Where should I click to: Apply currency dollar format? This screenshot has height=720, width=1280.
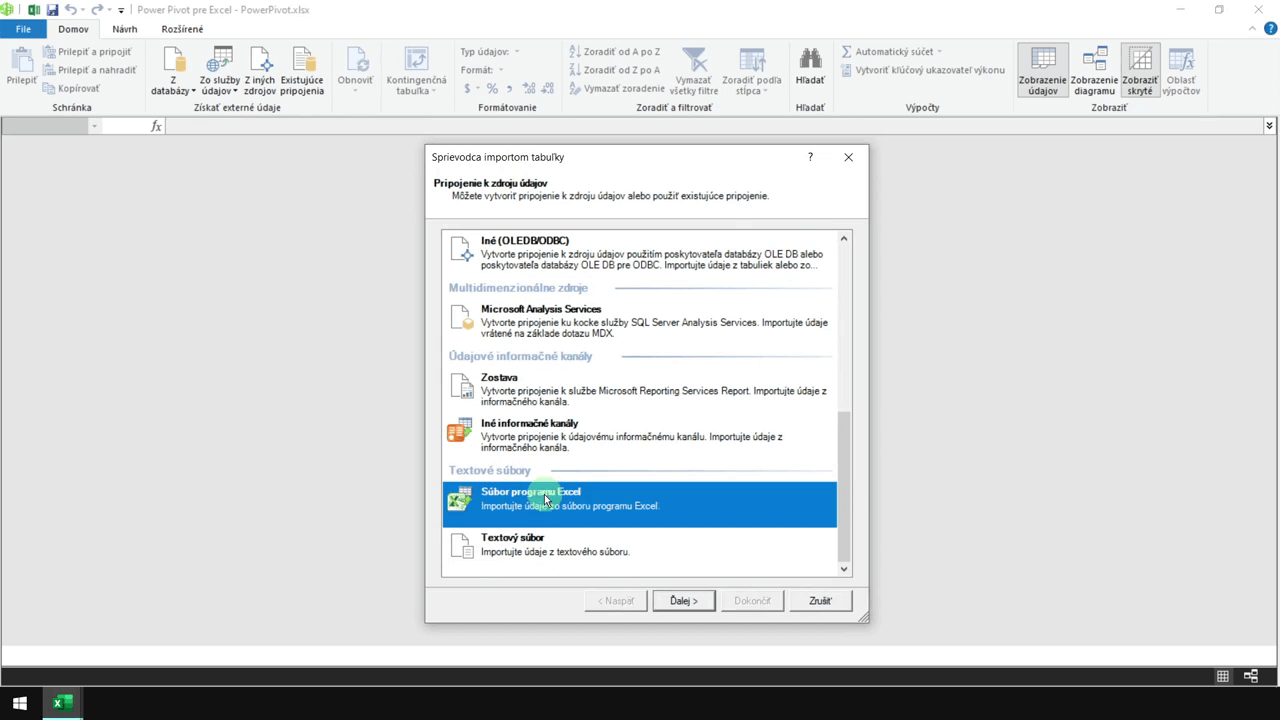click(x=468, y=89)
